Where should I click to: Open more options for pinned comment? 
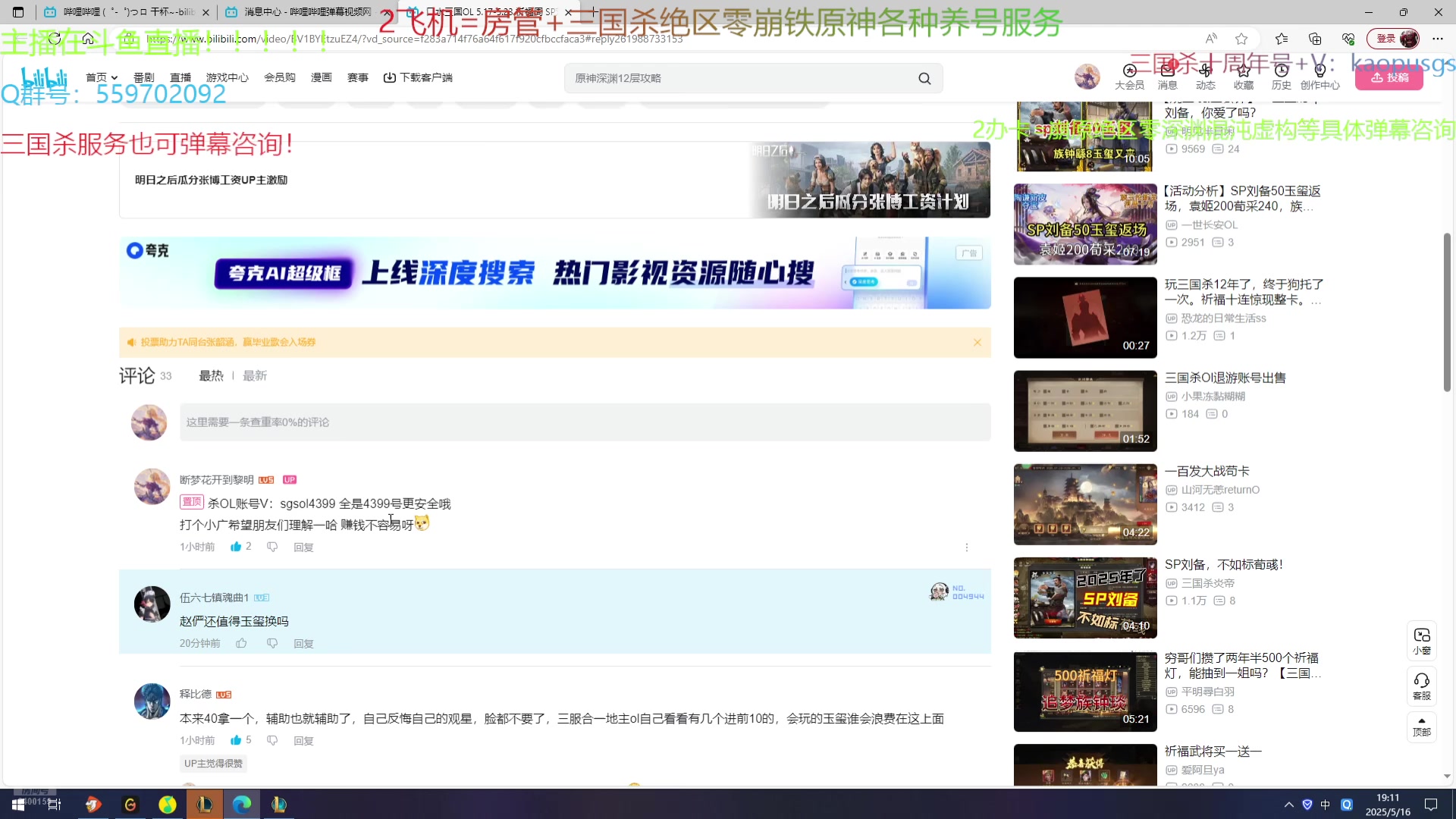coord(966,548)
